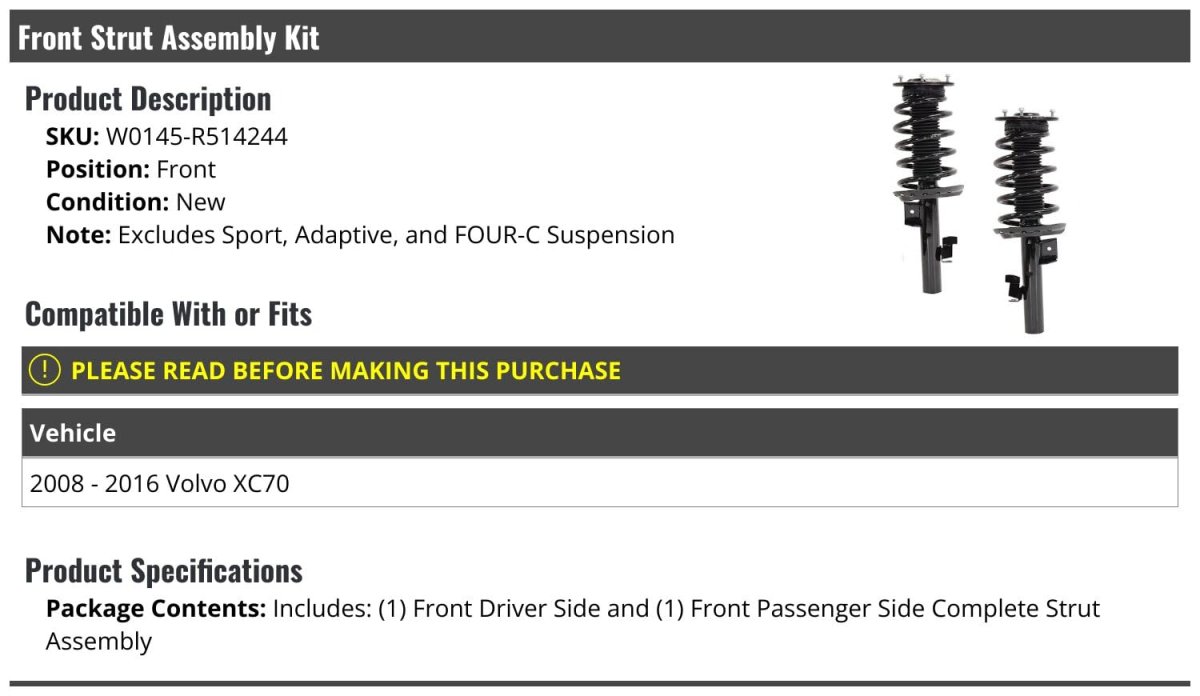1200x696 pixels.
Task: Click the exclamation warning icon in banner
Action: [45, 370]
